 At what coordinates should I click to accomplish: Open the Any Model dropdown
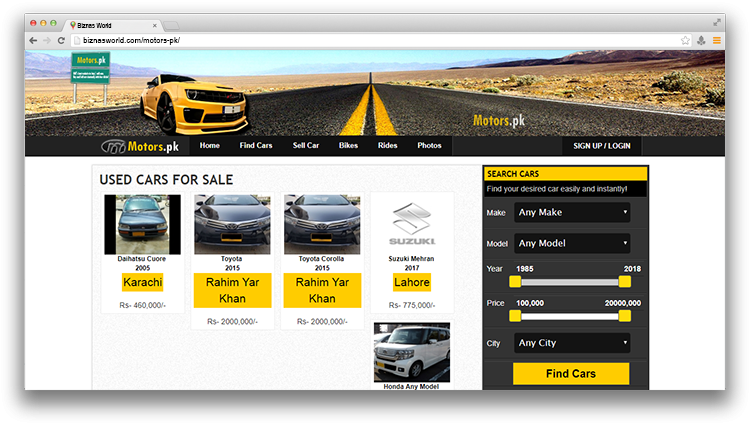[x=572, y=243]
